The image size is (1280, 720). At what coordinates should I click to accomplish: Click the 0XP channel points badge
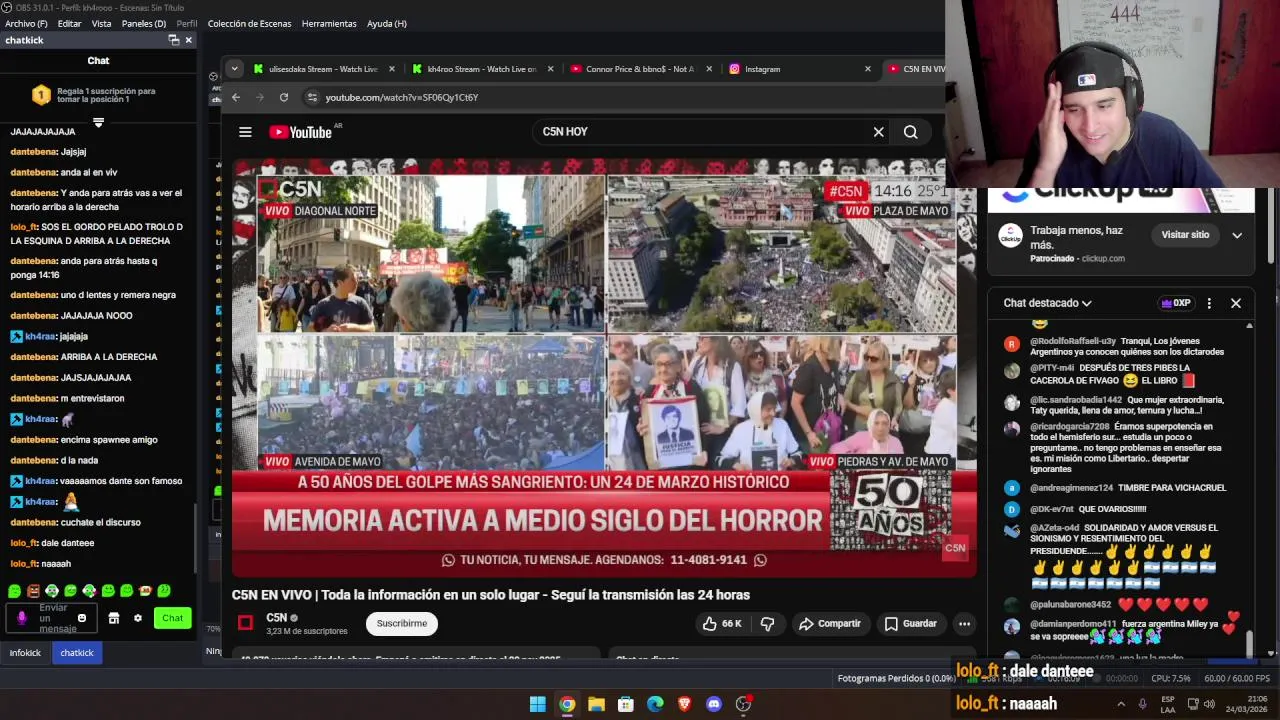tap(1175, 303)
